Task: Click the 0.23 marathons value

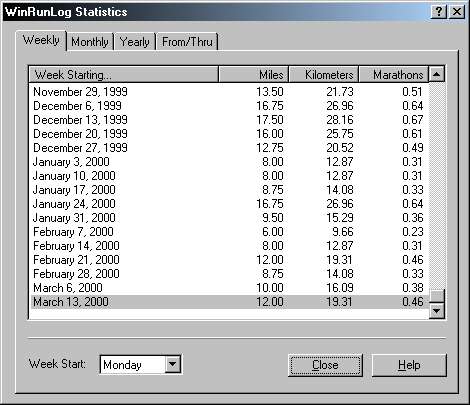Action: pyautogui.click(x=413, y=232)
